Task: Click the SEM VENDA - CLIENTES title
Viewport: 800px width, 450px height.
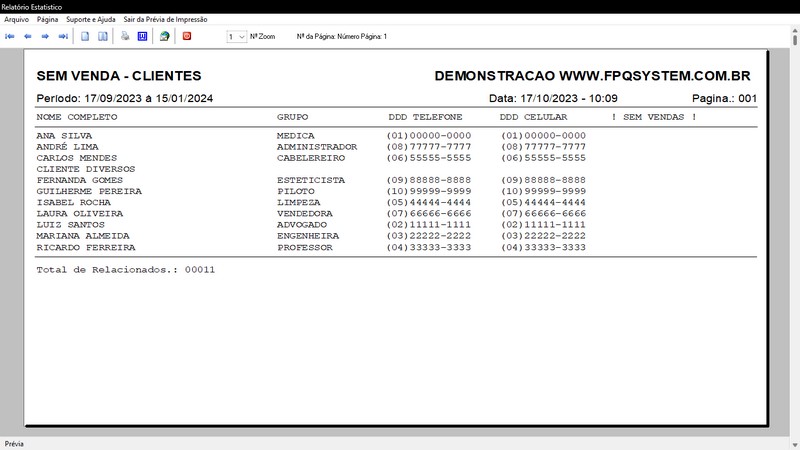Action: (x=119, y=76)
